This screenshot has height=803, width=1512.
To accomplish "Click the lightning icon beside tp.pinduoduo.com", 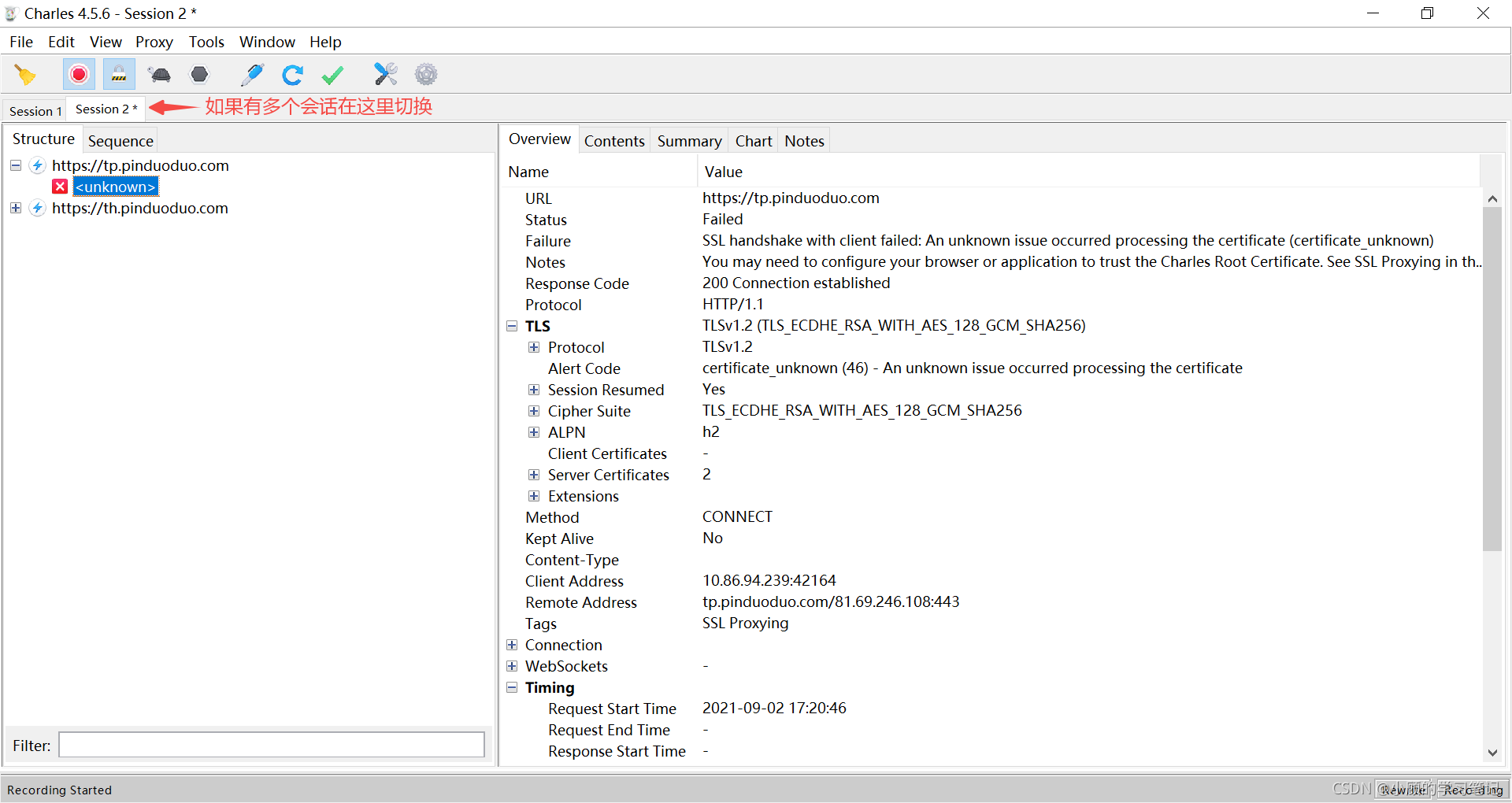I will (37, 165).
